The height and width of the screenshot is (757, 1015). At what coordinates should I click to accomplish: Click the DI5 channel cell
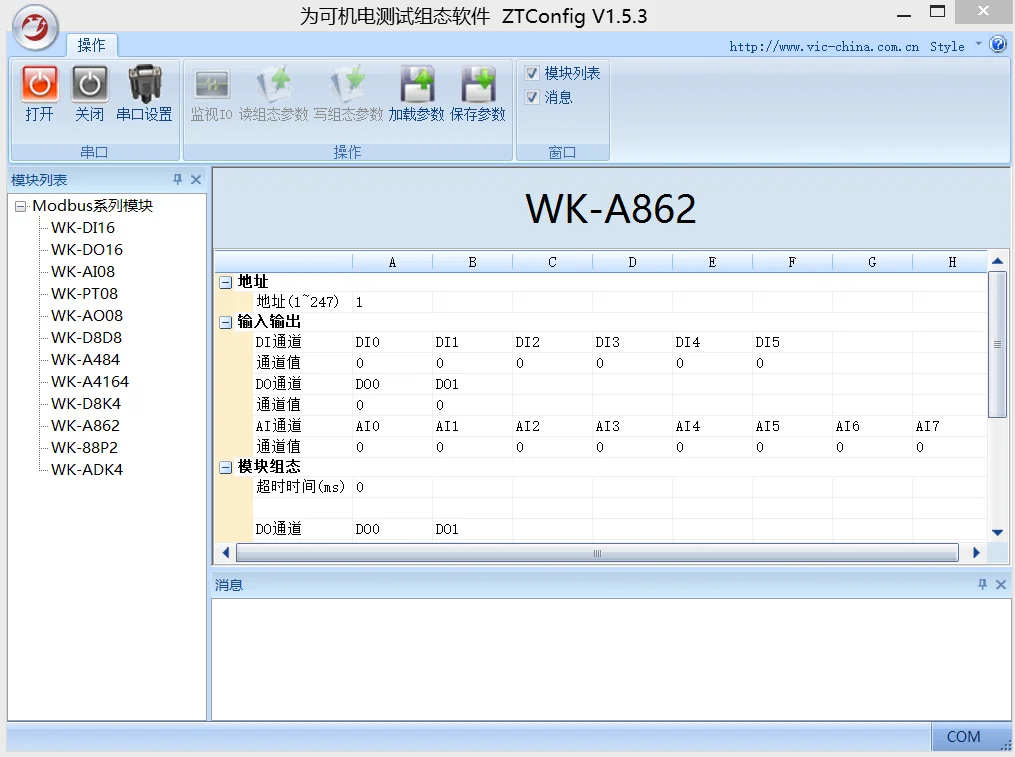792,342
